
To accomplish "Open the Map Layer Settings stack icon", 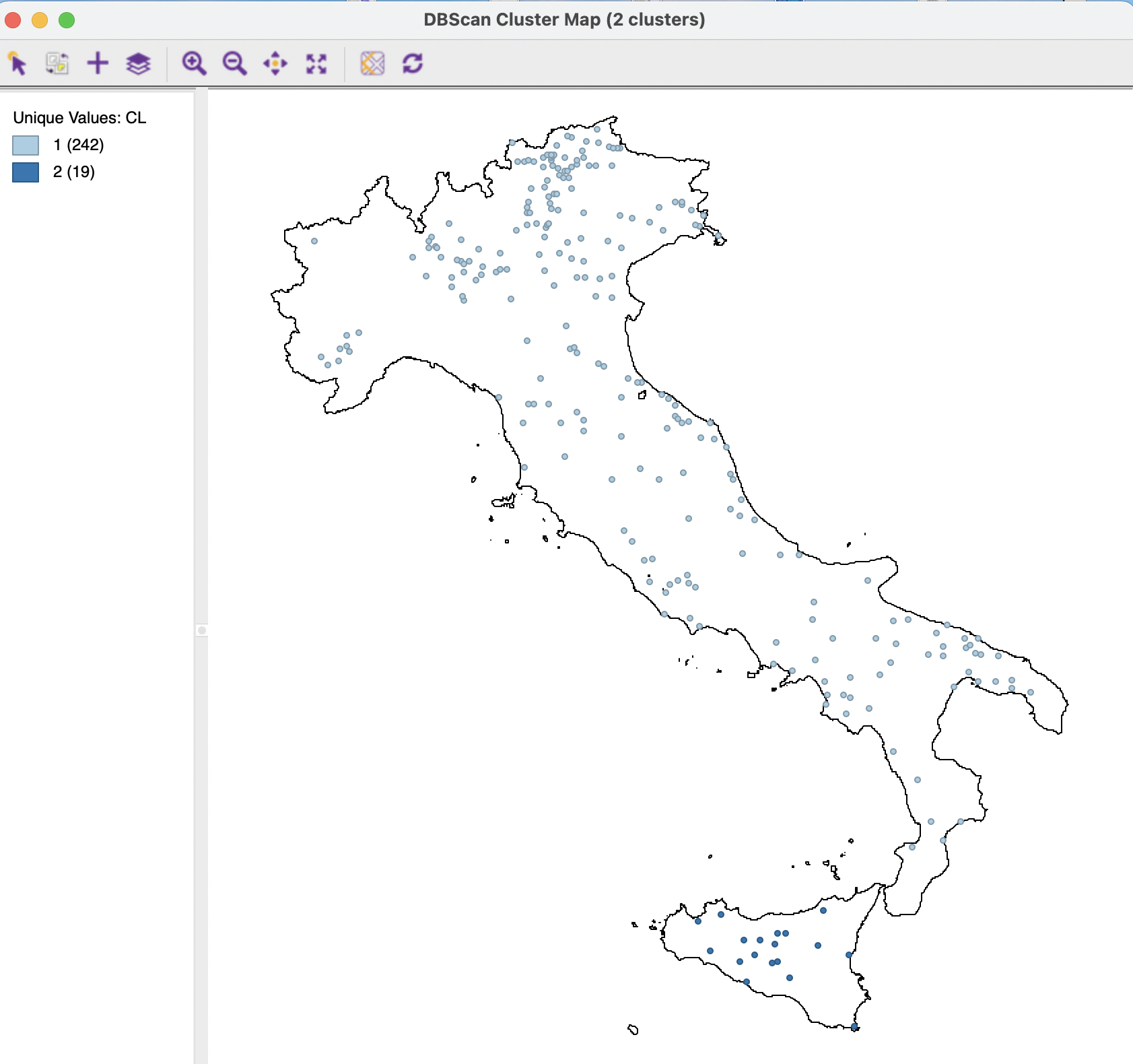I will click(x=138, y=64).
